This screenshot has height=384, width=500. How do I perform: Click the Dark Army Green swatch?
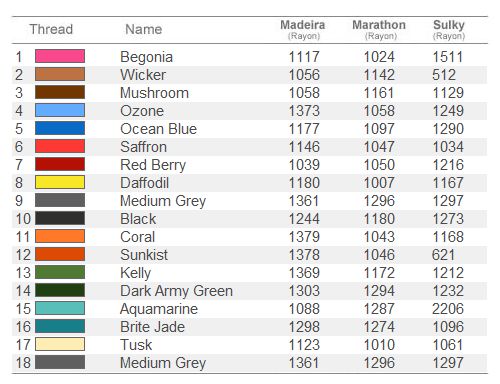[60, 290]
